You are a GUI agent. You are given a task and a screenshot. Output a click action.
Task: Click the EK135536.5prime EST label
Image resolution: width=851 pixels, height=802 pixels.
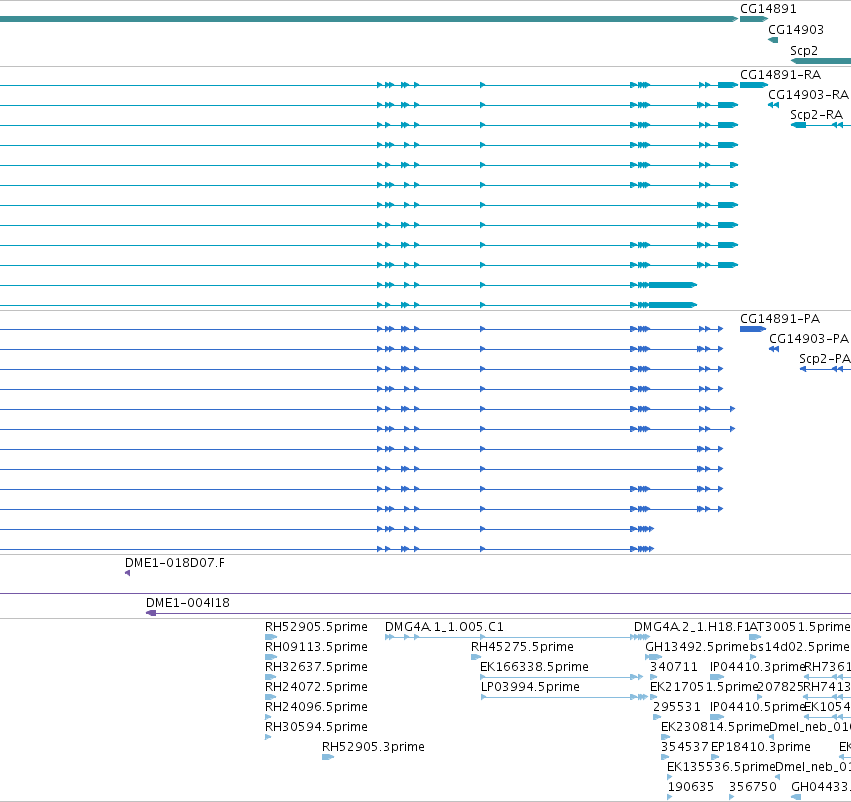721,767
